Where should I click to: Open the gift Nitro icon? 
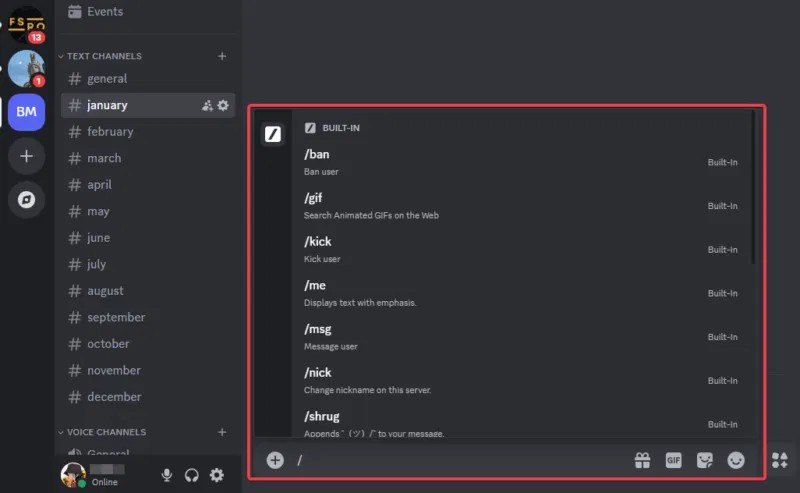coord(642,460)
